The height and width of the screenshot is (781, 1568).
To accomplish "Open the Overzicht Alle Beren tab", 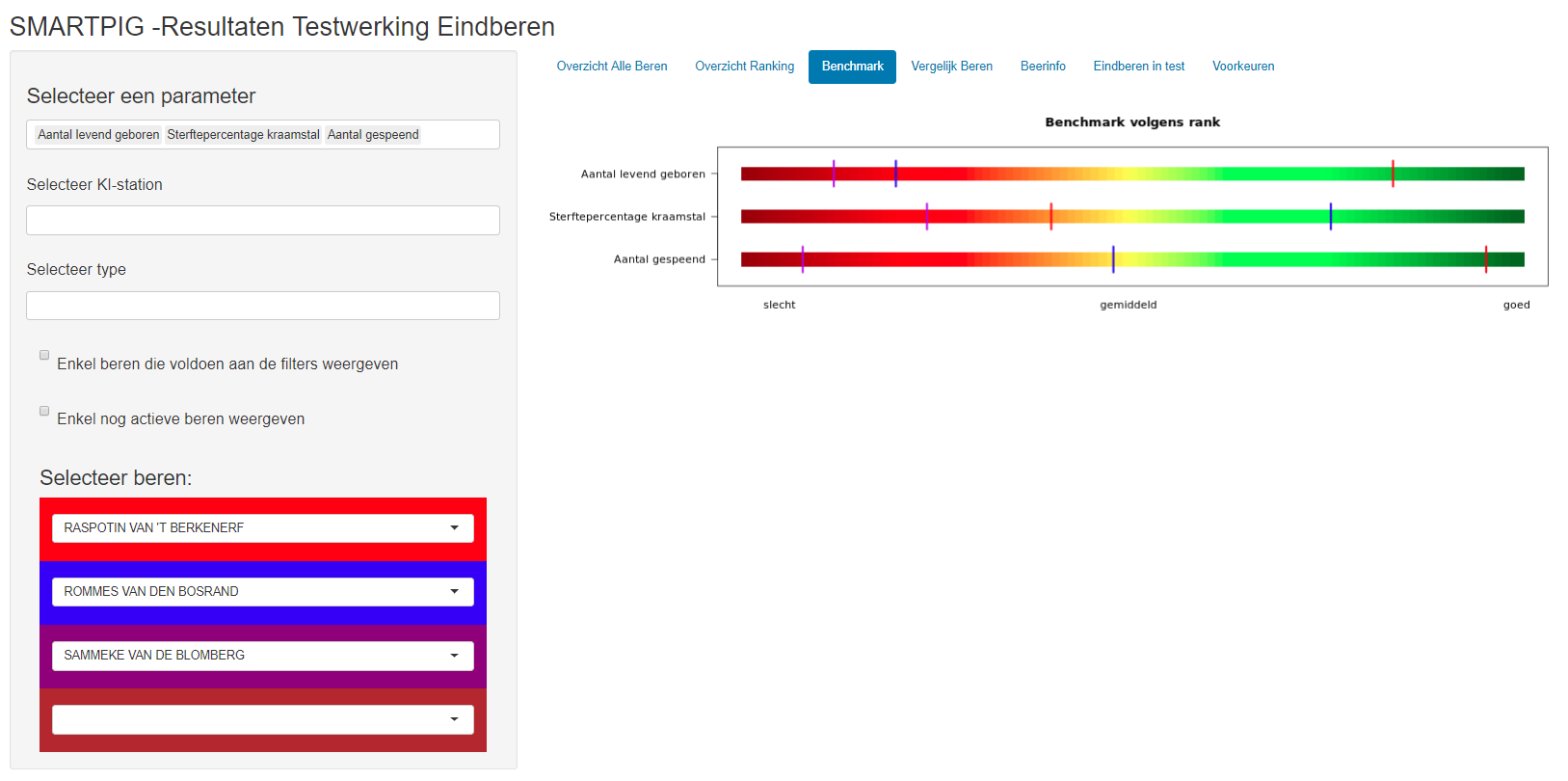I will [612, 67].
